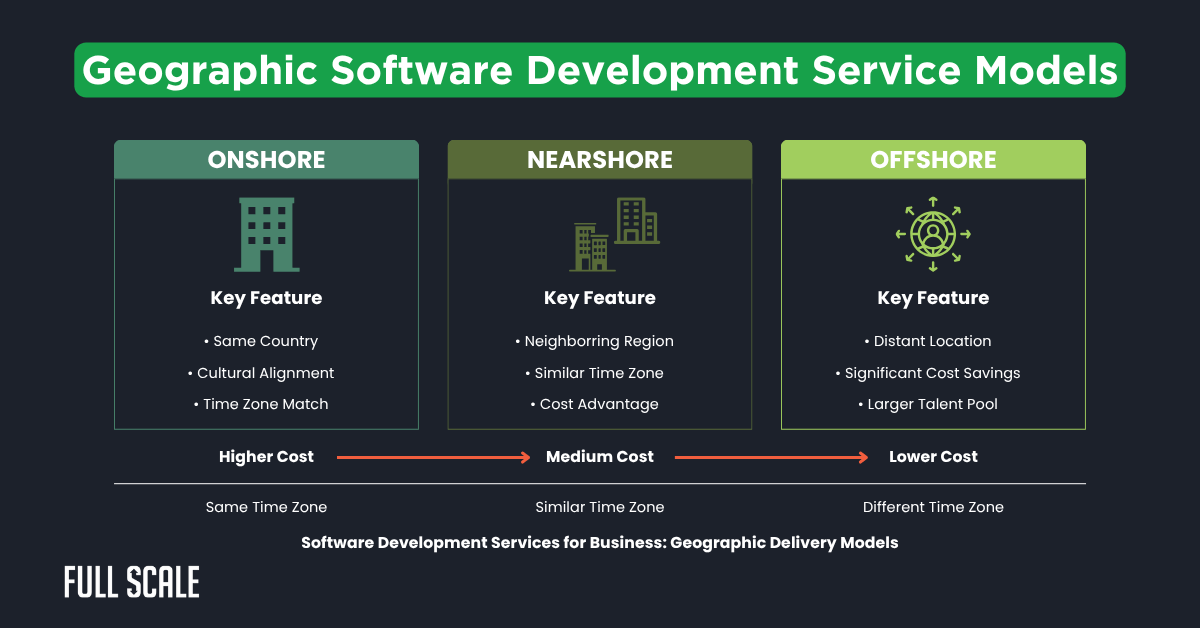Click the Medium Cost marker on the cost scale
The width and height of the screenshot is (1200, 628).
(599, 457)
